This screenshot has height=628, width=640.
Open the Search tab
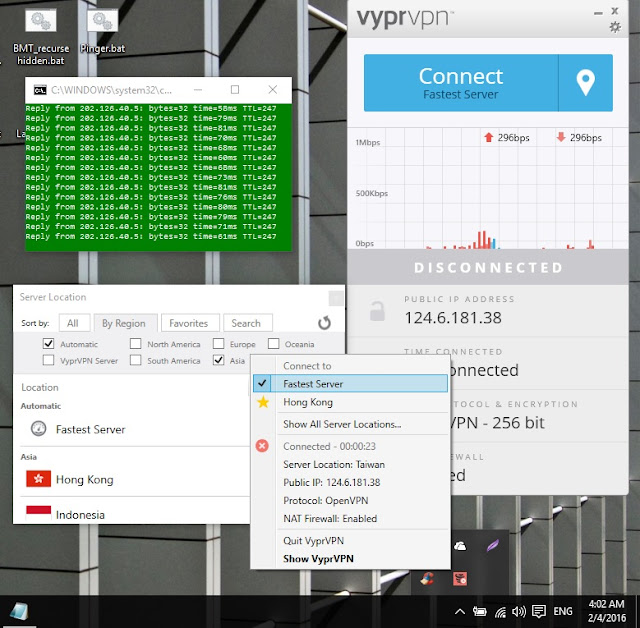(247, 323)
